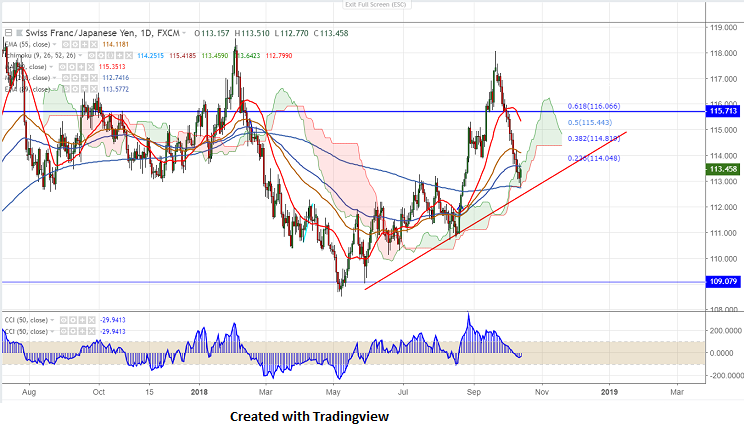Open settings gear of lower CCI (50, close)
This screenshot has width=744, height=432.
tap(73, 331)
